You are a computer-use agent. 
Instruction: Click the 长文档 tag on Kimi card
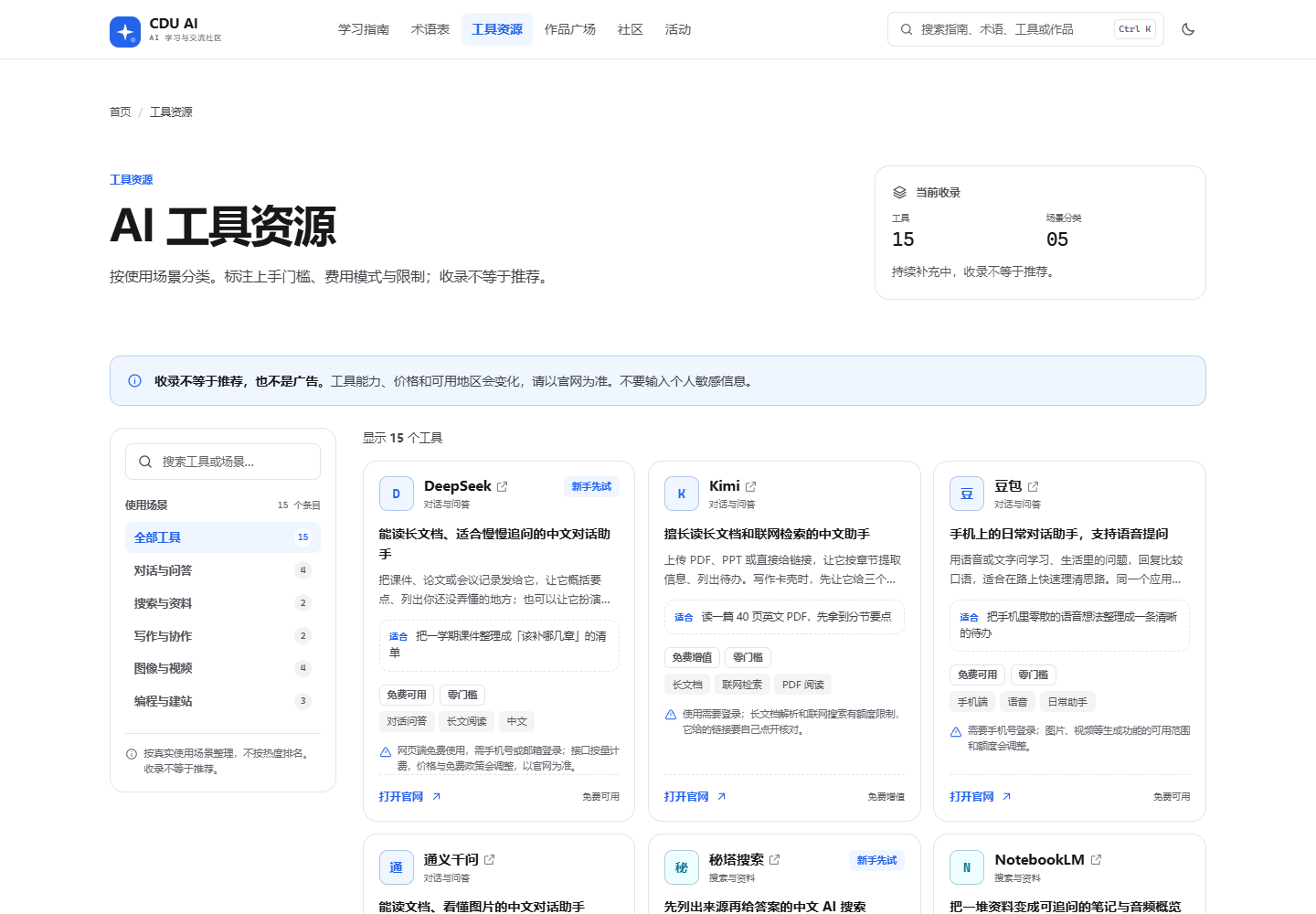(x=687, y=685)
